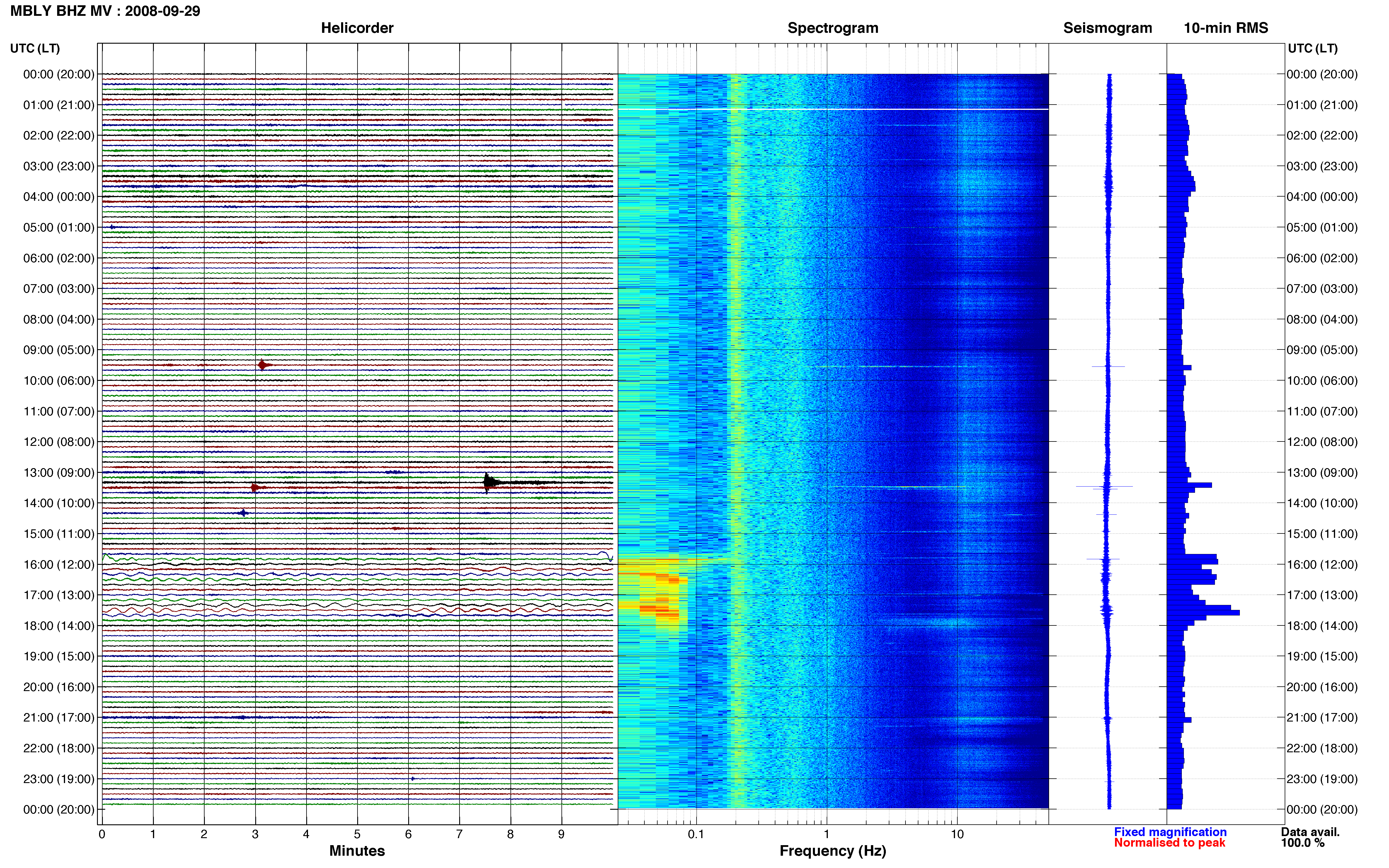1389x868 pixels.
Task: Click the right "02:00 (22:00)" time label
Action: pyautogui.click(x=1322, y=135)
